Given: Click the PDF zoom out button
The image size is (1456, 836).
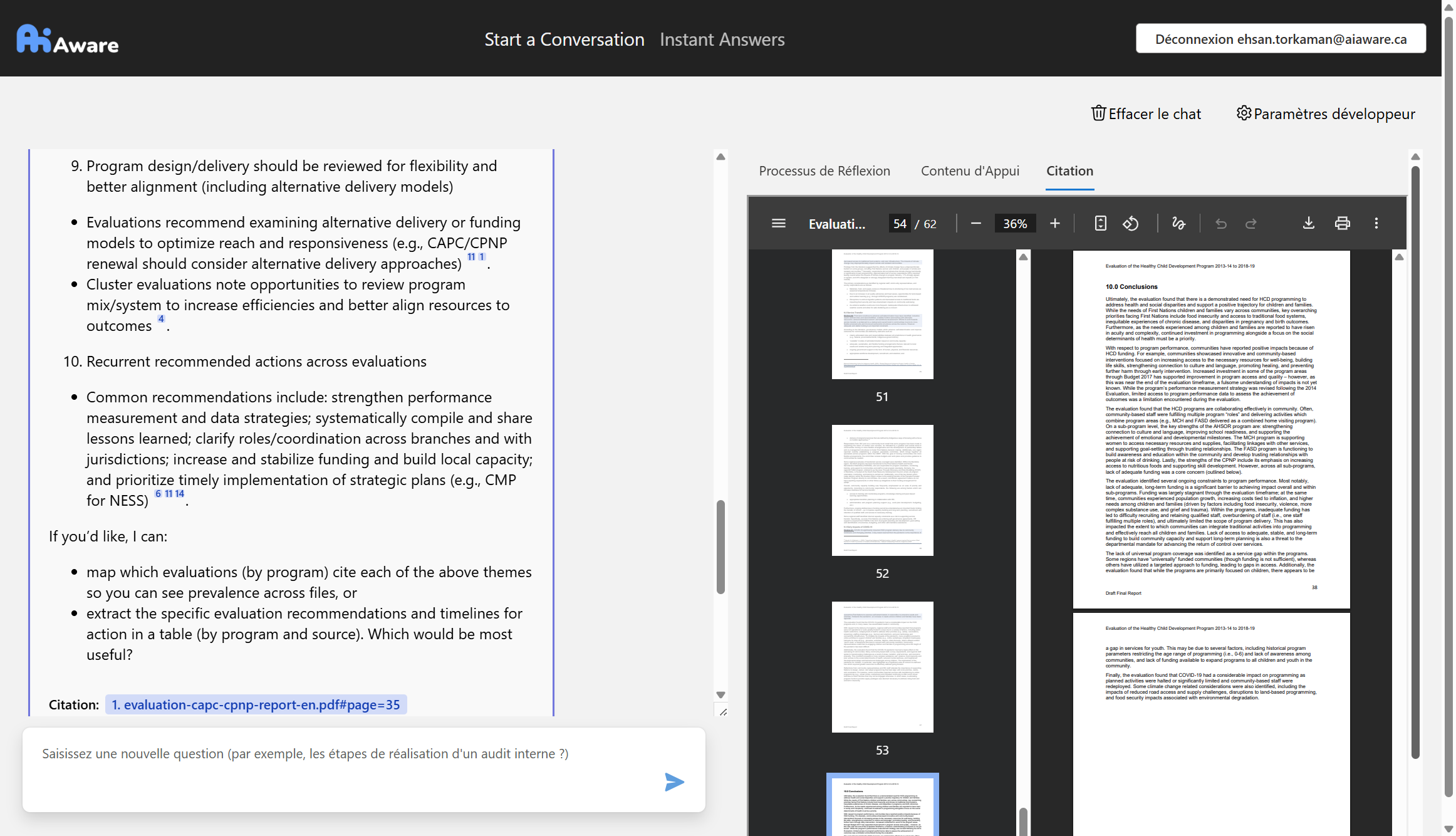Looking at the screenshot, I should tap(975, 224).
